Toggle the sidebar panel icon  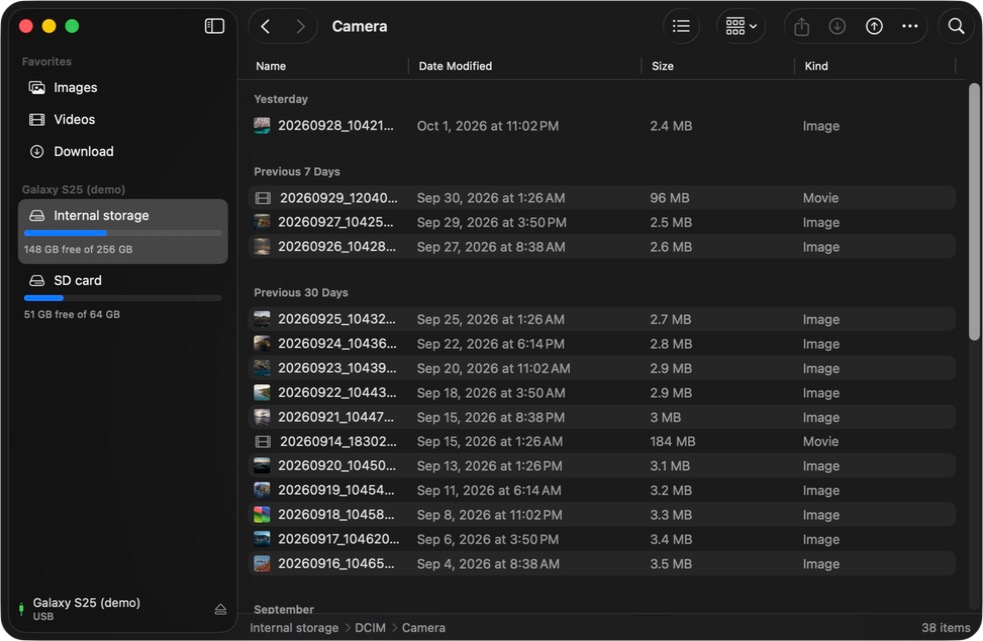pos(214,26)
